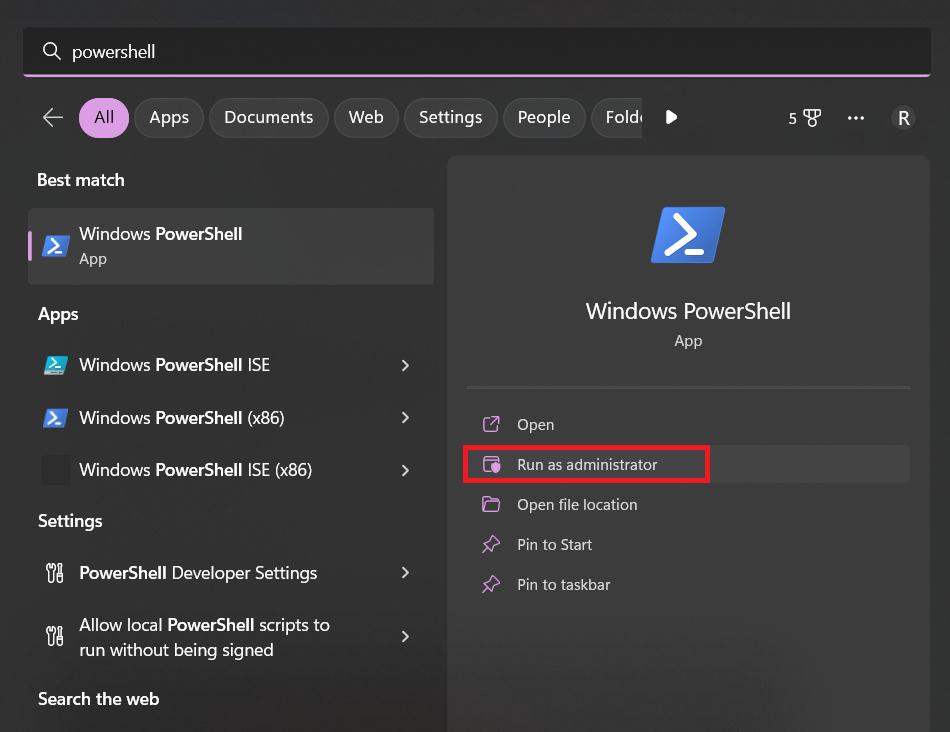Click the Windows PowerShell ISE app icon
This screenshot has width=950, height=732.
56,365
